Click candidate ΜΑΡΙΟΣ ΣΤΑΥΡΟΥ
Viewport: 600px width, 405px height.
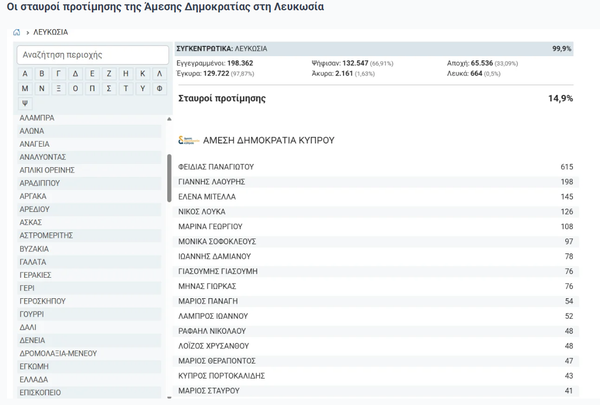[x=377, y=391]
